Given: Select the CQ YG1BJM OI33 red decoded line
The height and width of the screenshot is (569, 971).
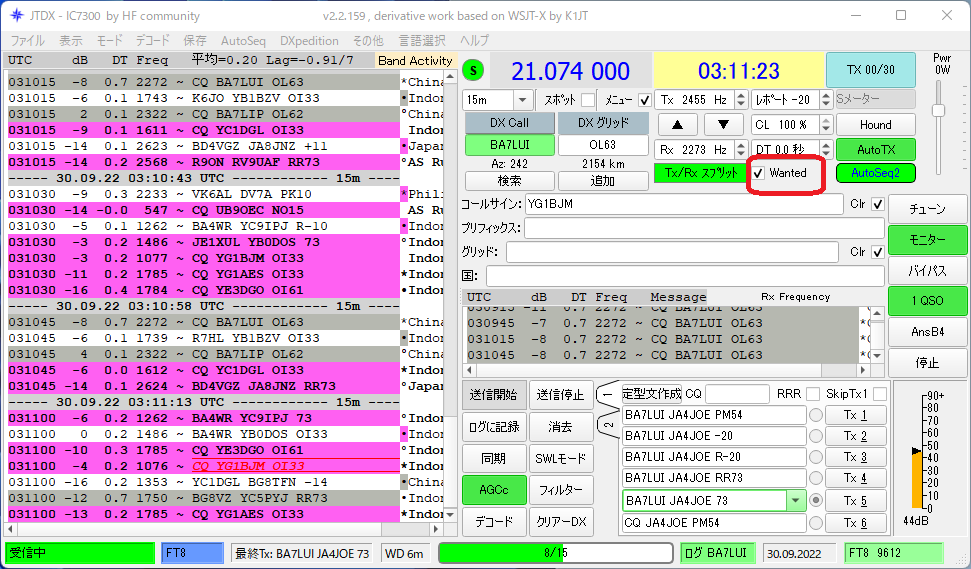Looking at the screenshot, I should coord(248,466).
